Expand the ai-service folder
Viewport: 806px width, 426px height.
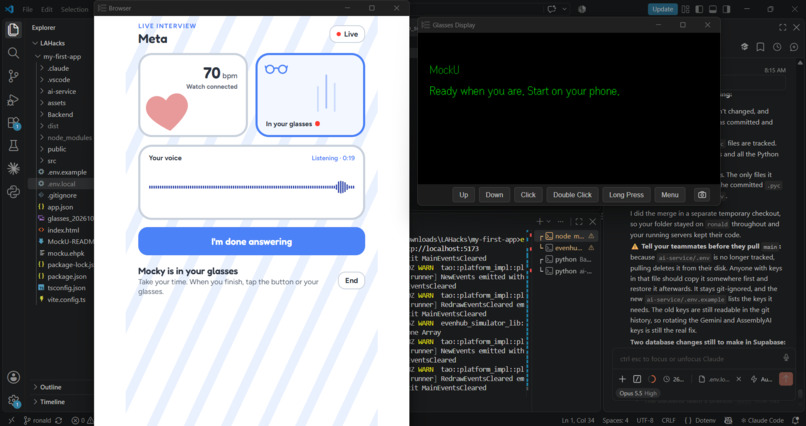[x=61, y=91]
